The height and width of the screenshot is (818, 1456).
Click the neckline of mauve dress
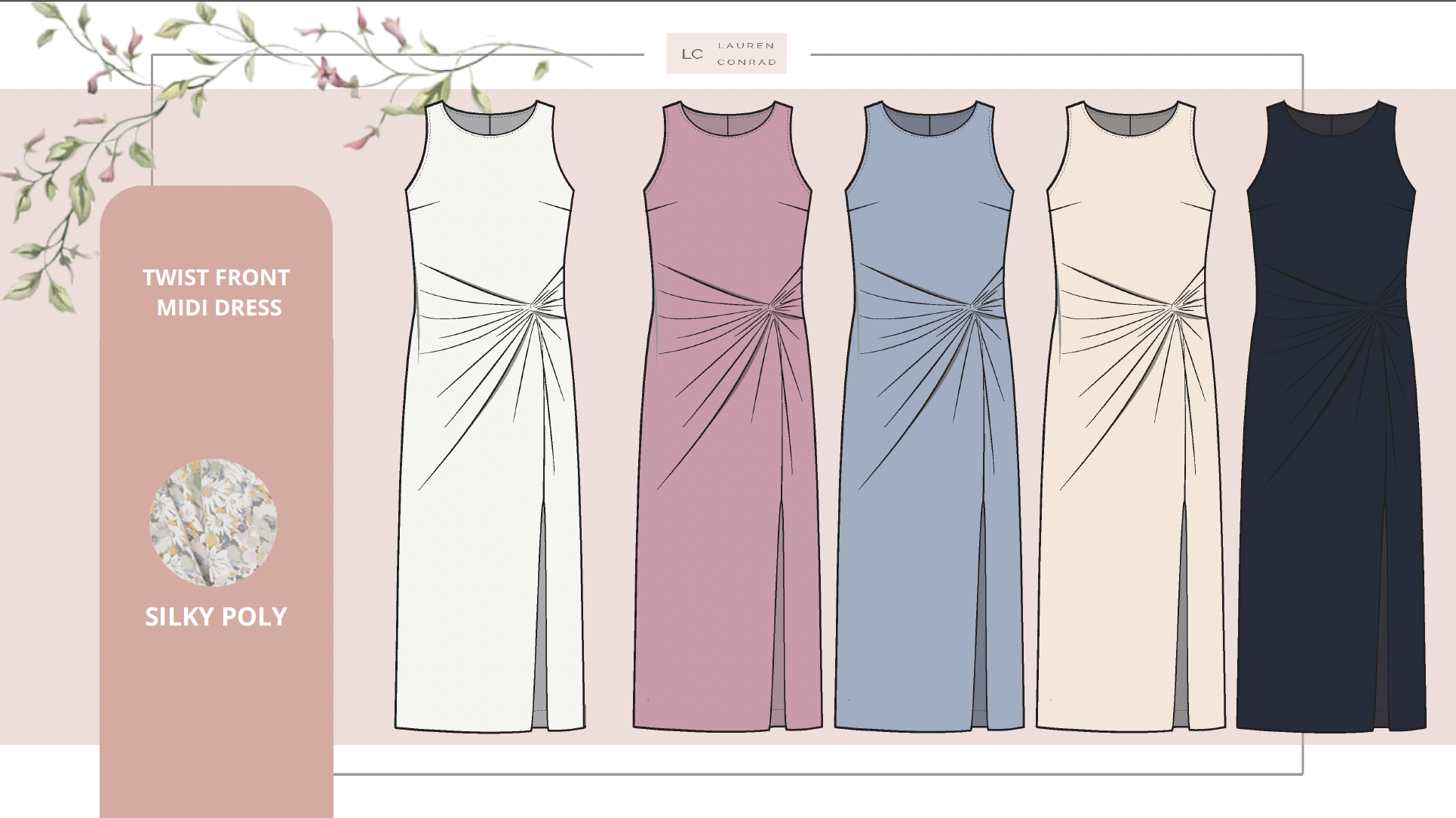point(726,125)
